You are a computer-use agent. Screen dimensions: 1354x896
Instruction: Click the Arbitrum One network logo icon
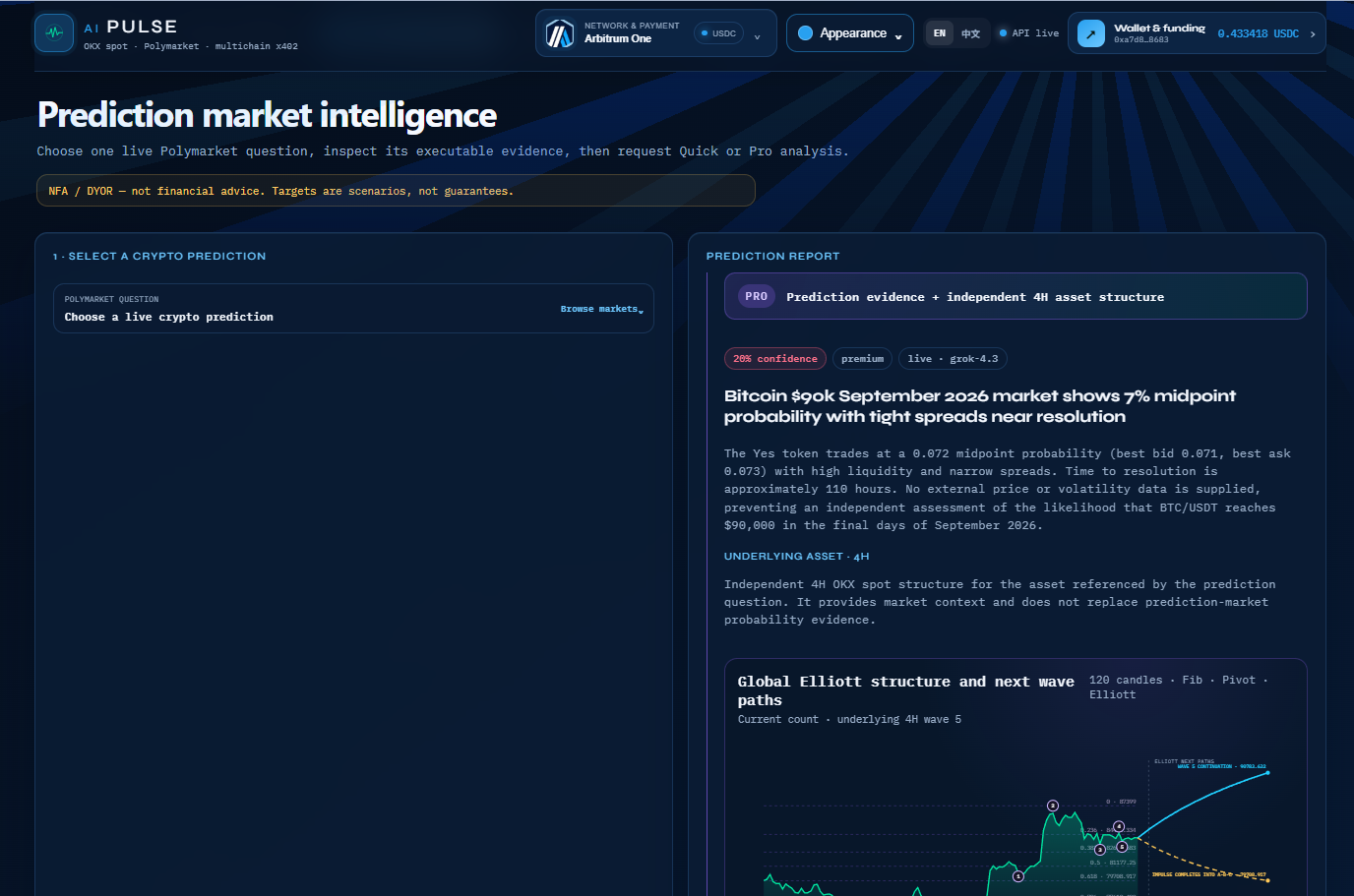coord(560,33)
